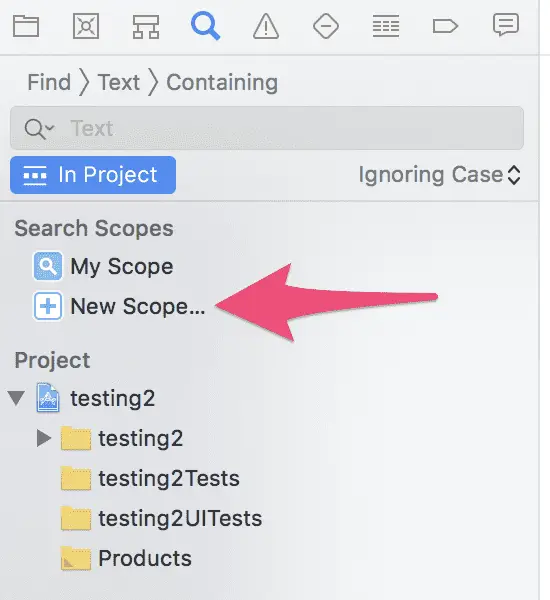The height and width of the screenshot is (600, 550).
Task: Open the Containing match option
Action: coord(222,82)
